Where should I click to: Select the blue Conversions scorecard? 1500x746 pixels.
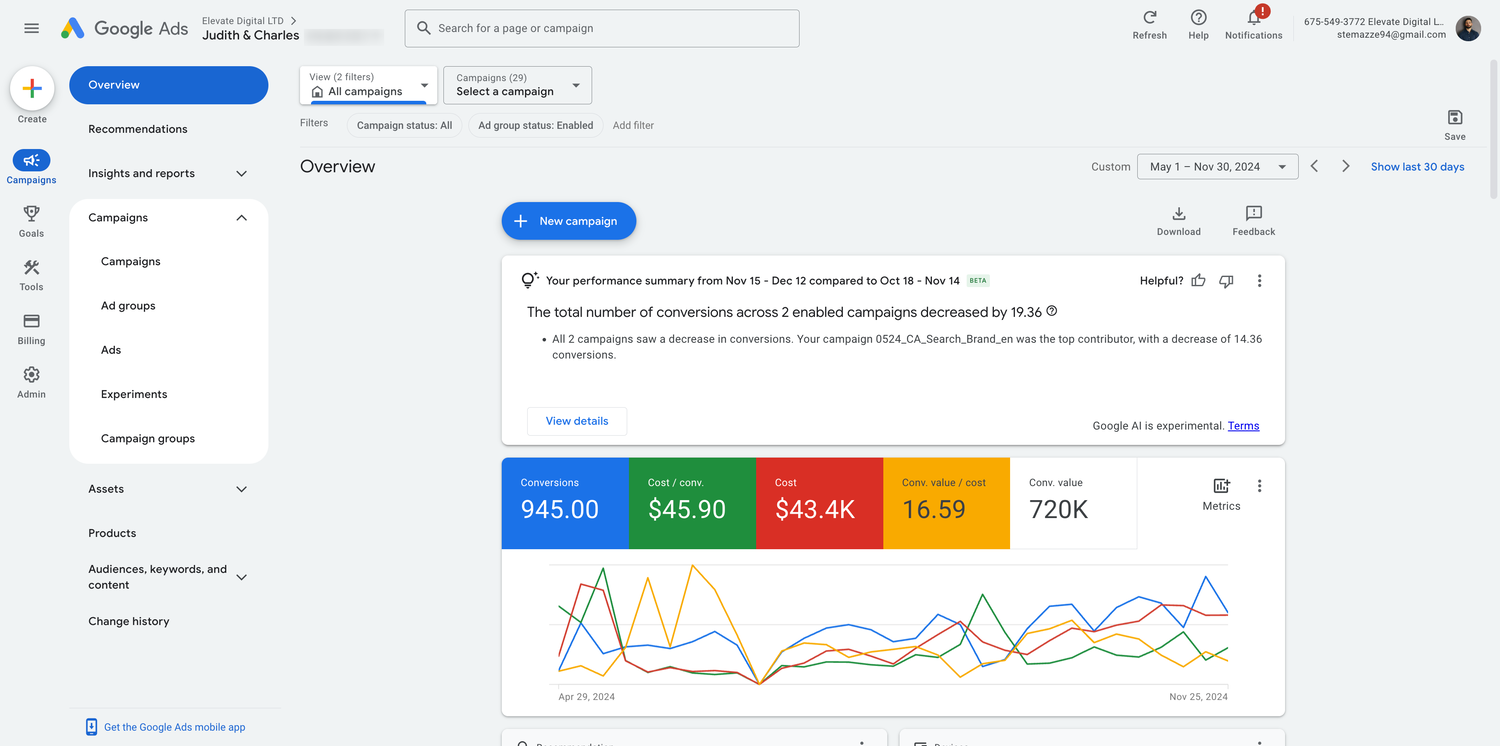(565, 504)
